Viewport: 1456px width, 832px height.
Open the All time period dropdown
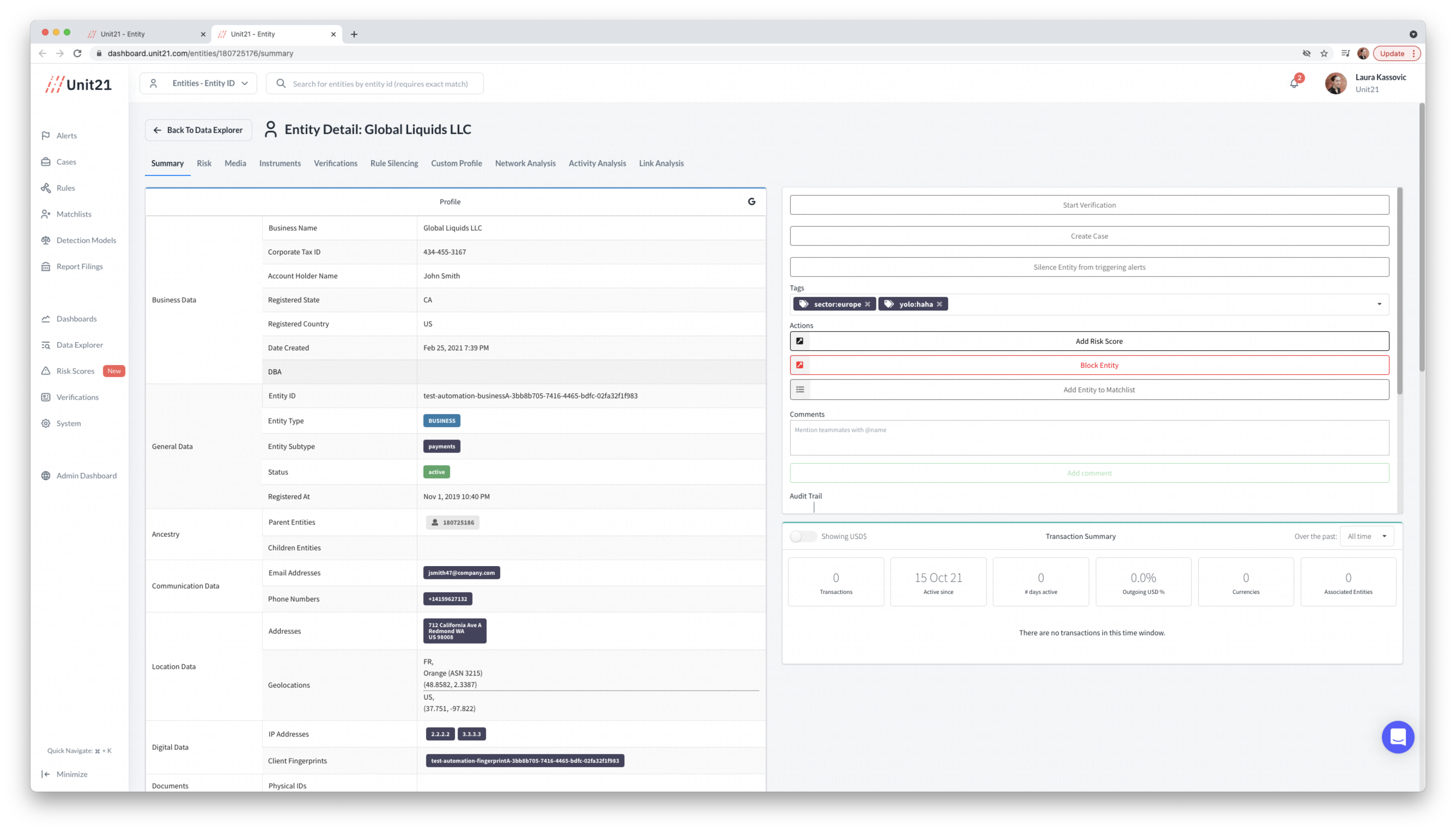1366,536
